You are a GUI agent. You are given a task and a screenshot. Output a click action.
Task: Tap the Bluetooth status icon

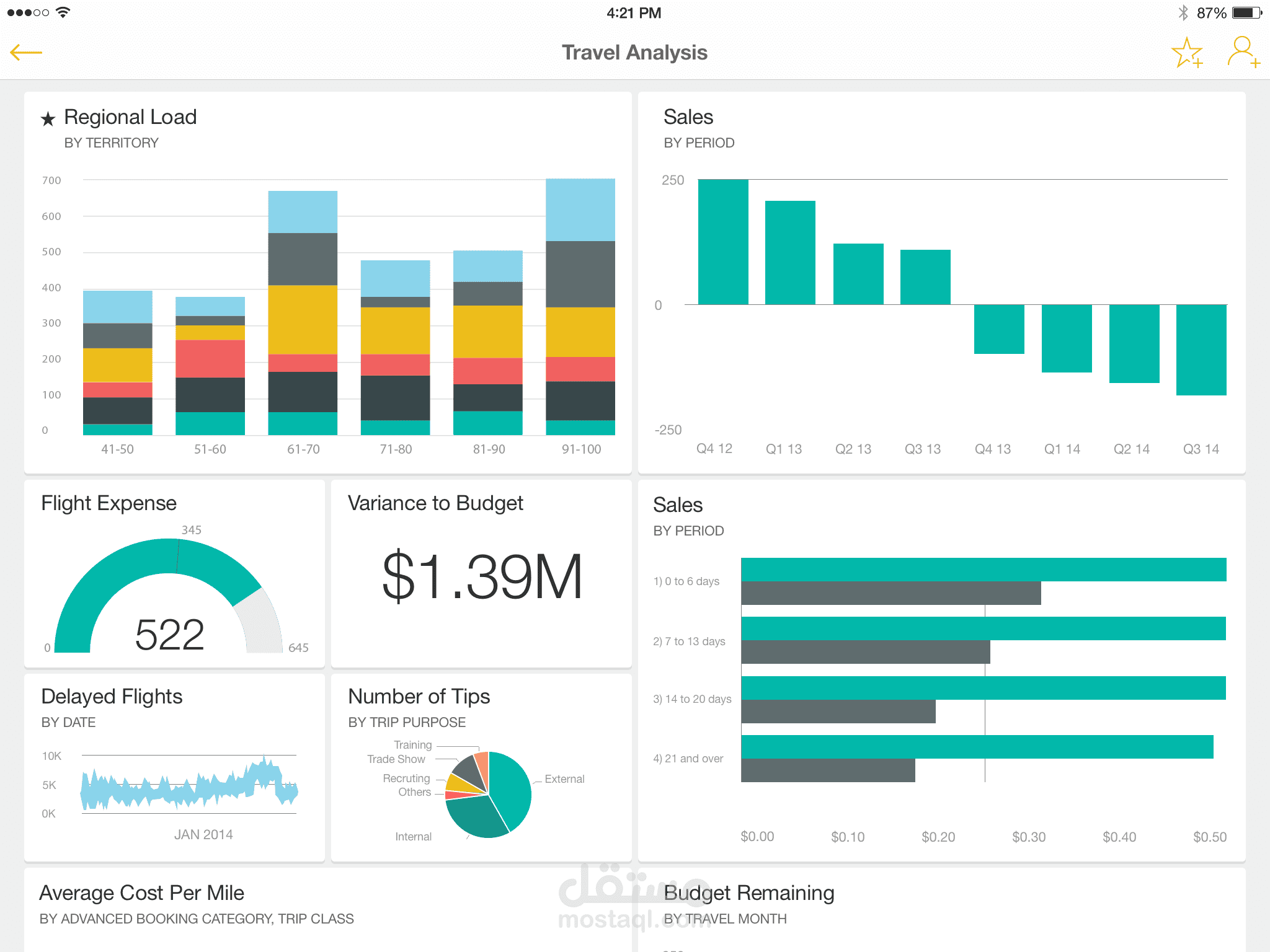tap(1183, 12)
